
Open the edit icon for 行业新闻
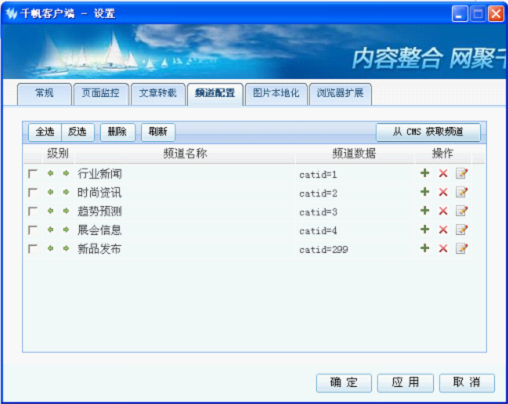462,173
